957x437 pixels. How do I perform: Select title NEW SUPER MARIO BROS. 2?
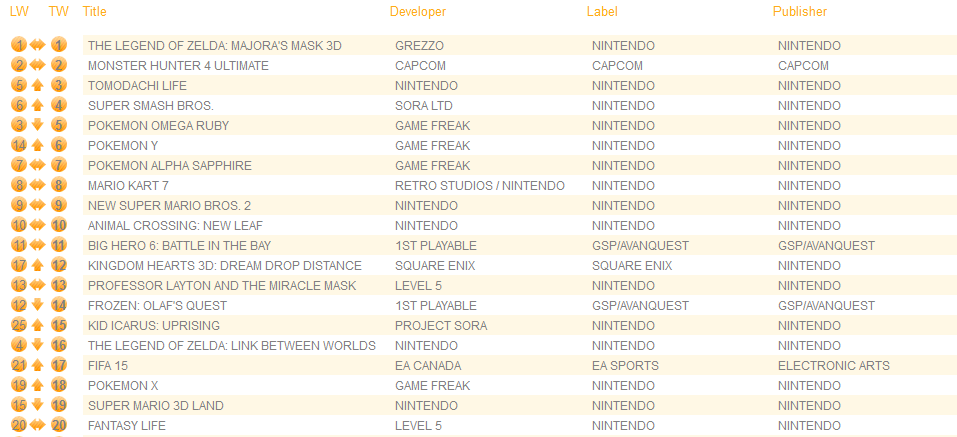(x=169, y=206)
